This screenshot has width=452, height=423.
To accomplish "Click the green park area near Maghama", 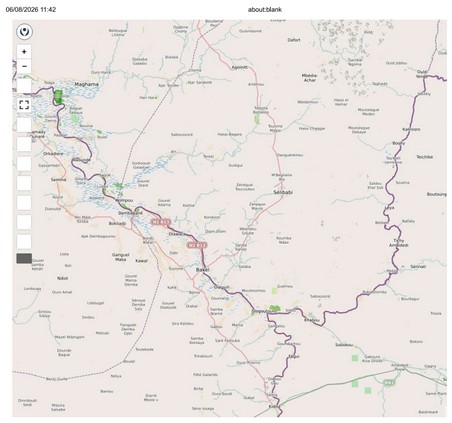I will pyautogui.click(x=59, y=97).
